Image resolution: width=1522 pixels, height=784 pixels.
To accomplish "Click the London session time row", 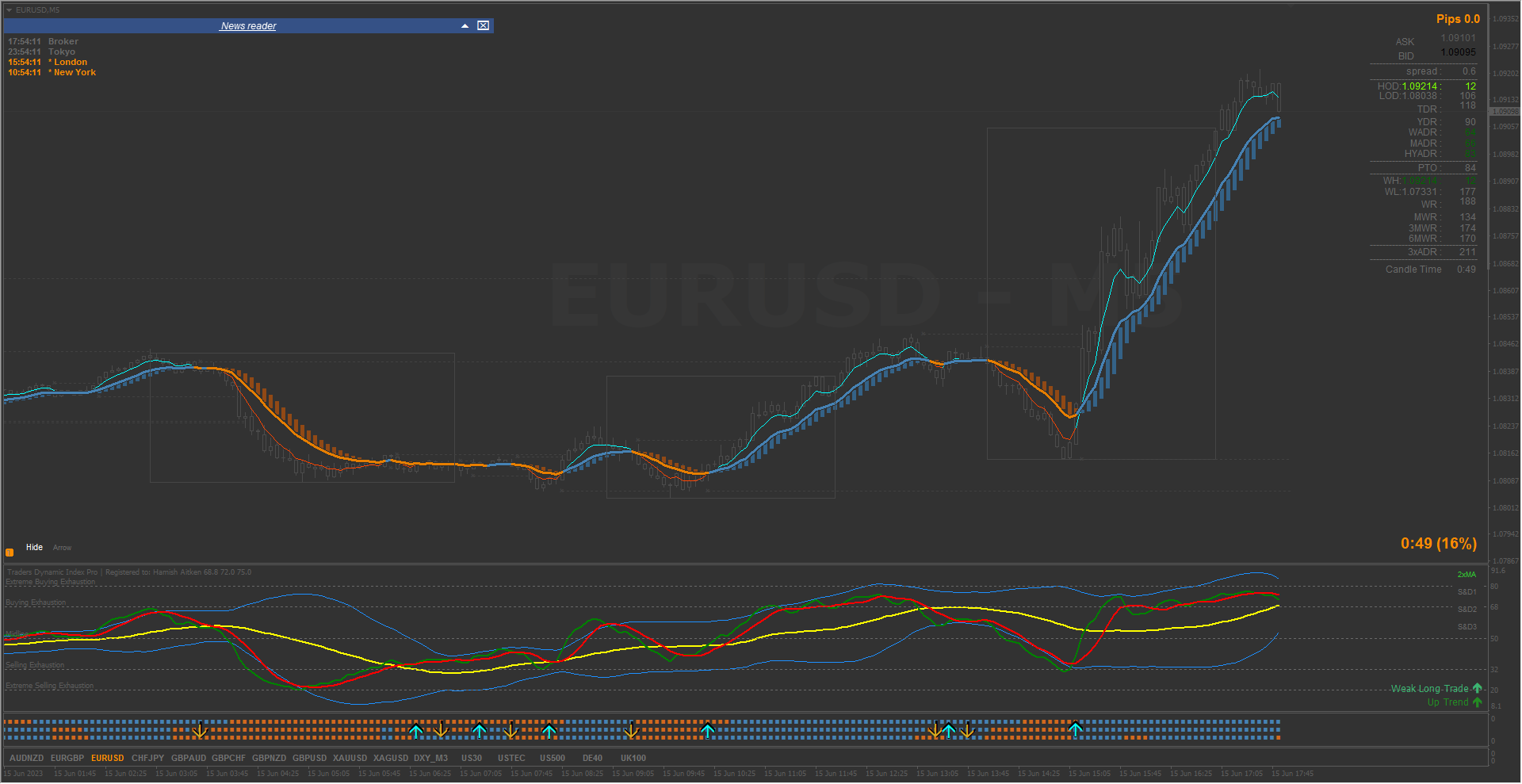I will [x=48, y=62].
